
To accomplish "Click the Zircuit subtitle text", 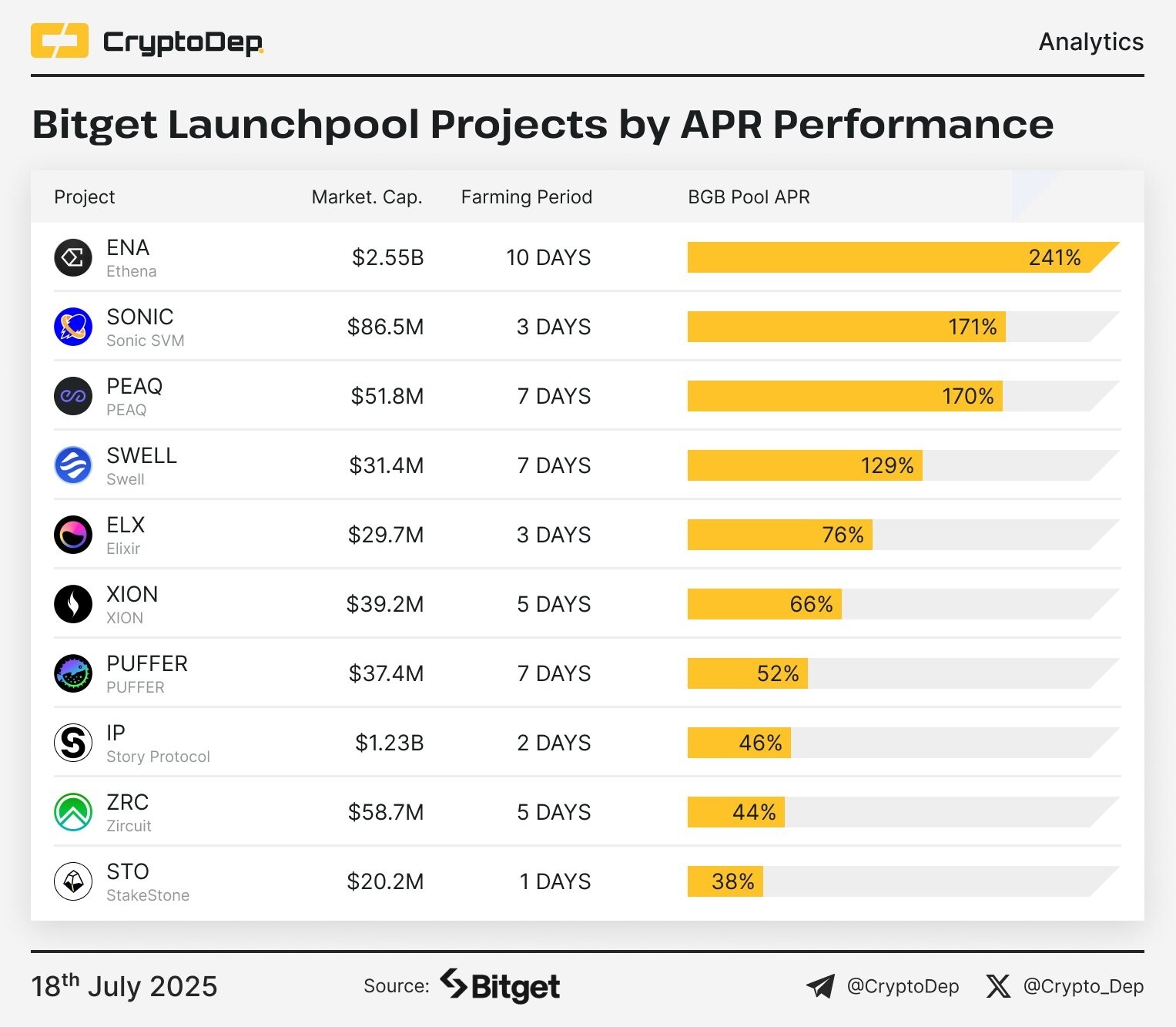I will click(129, 826).
